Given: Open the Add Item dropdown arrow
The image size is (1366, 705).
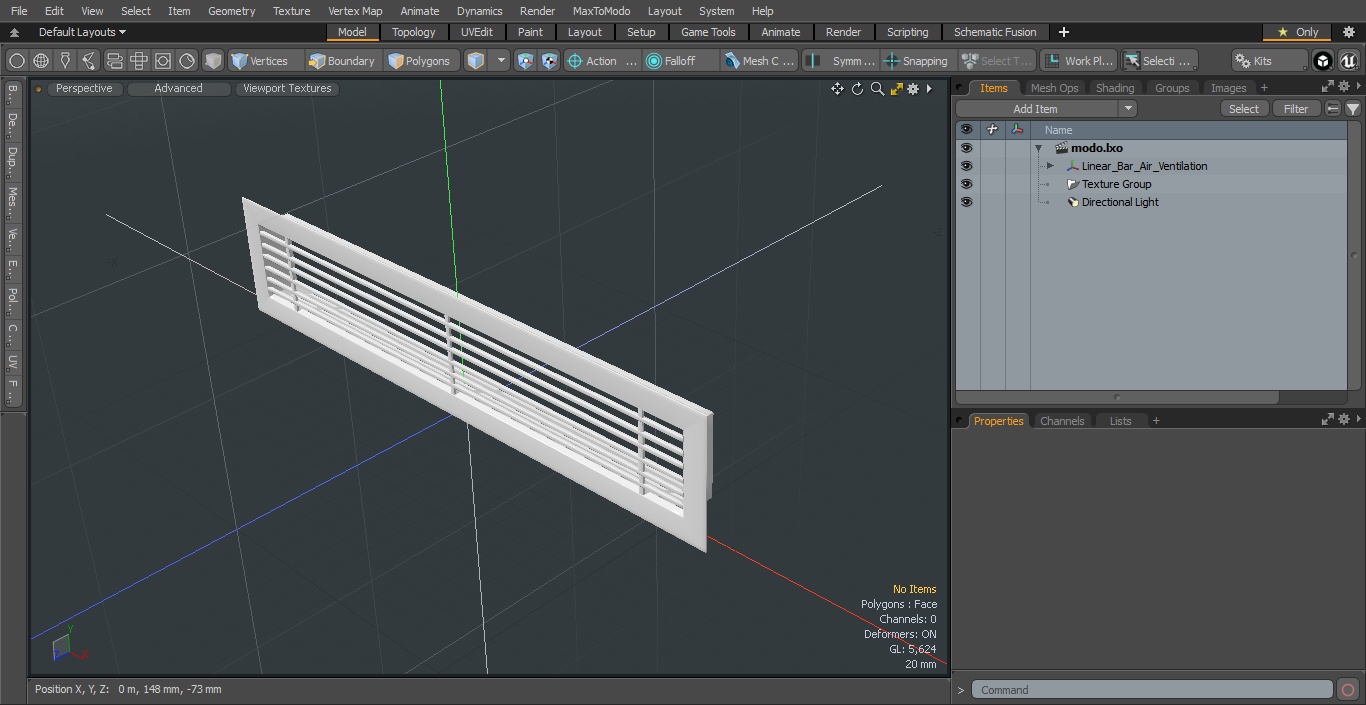Looking at the screenshot, I should [1127, 109].
